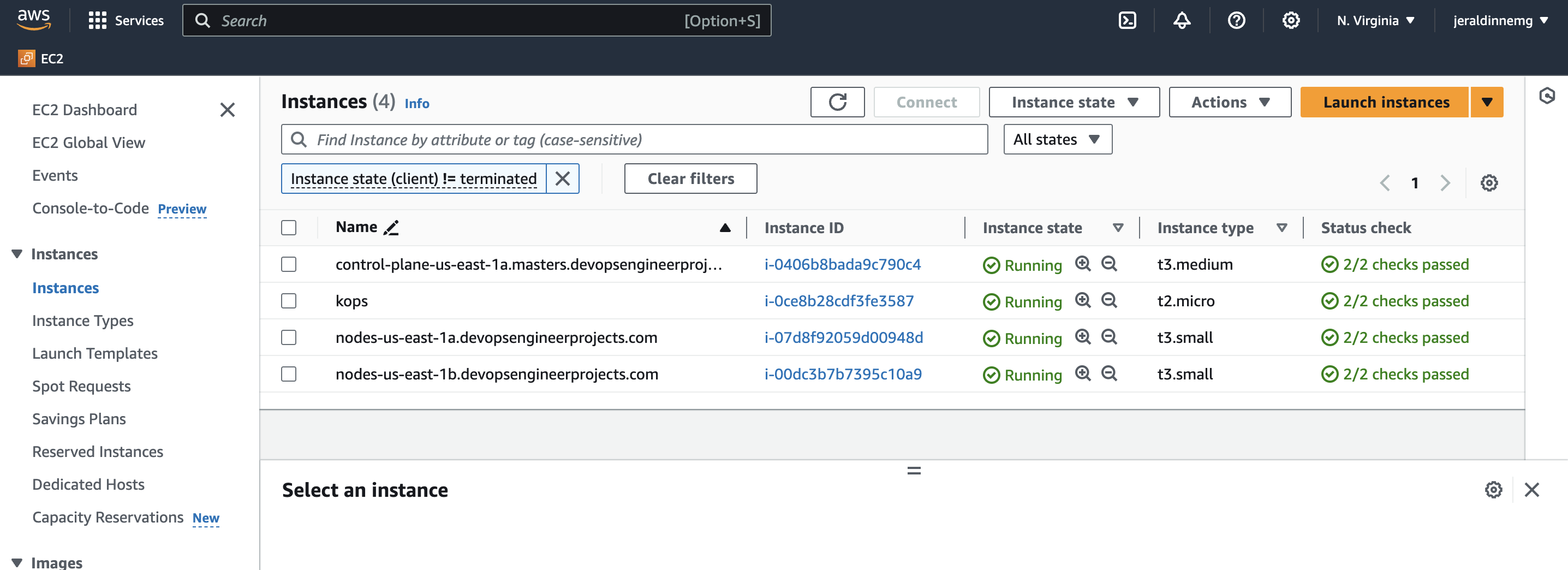Open N. Virginia region selector
Viewport: 1568px width, 570px height.
[1376, 21]
